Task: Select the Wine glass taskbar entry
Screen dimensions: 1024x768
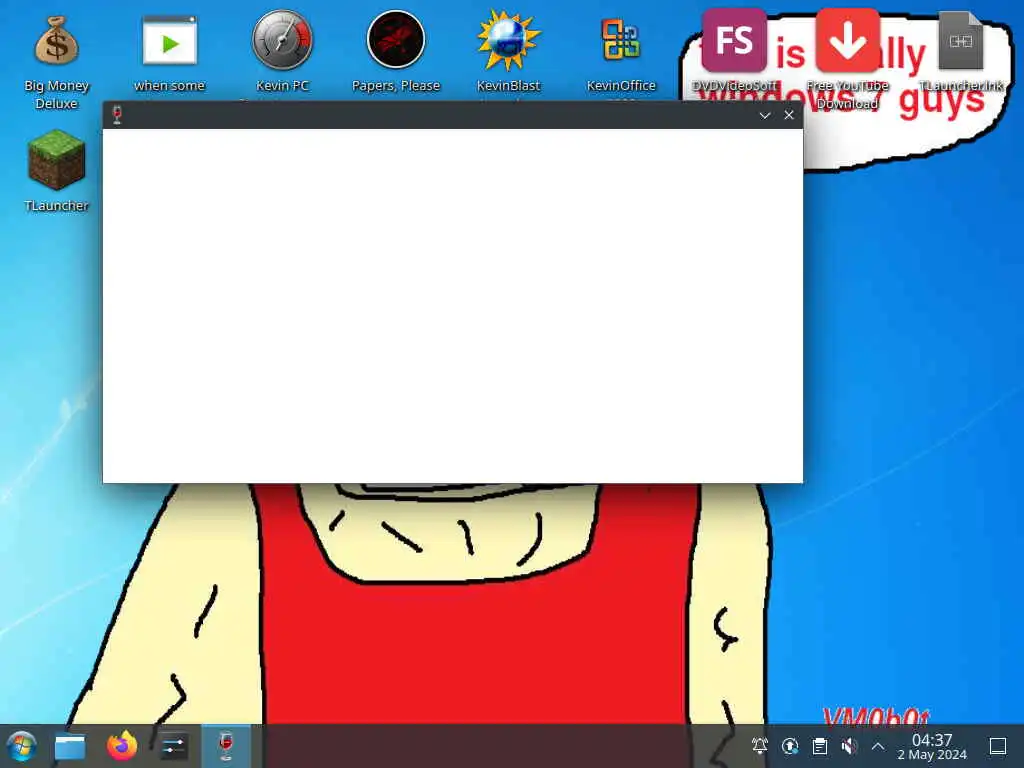Action: 226,746
